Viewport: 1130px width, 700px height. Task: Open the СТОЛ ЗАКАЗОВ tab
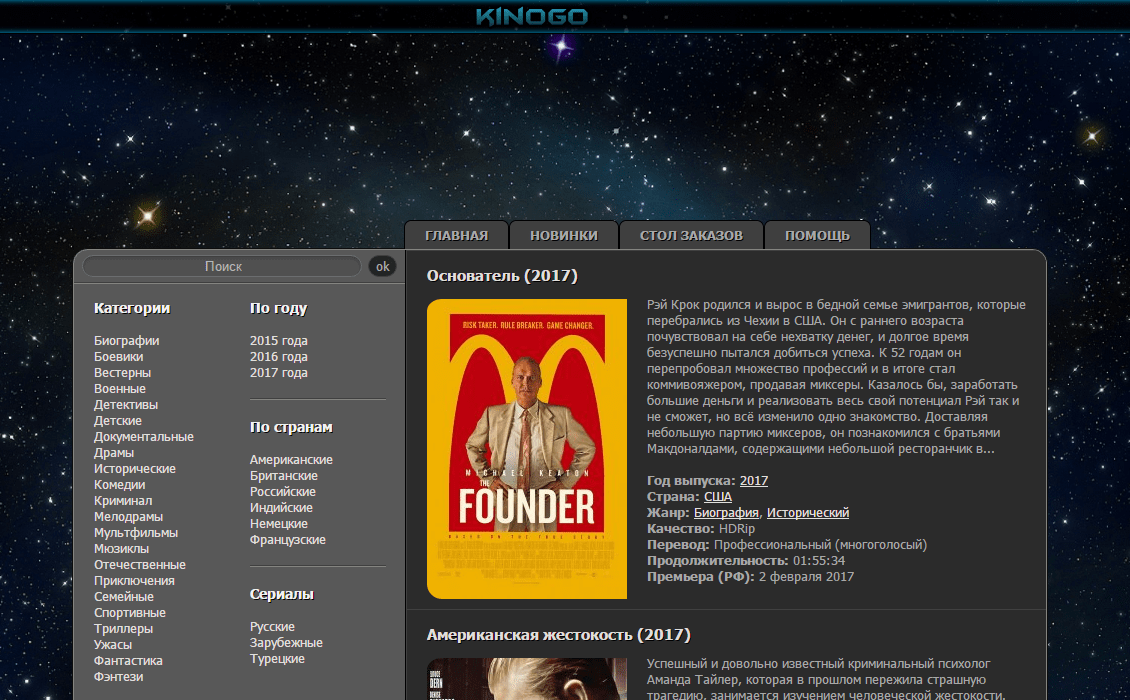[691, 236]
